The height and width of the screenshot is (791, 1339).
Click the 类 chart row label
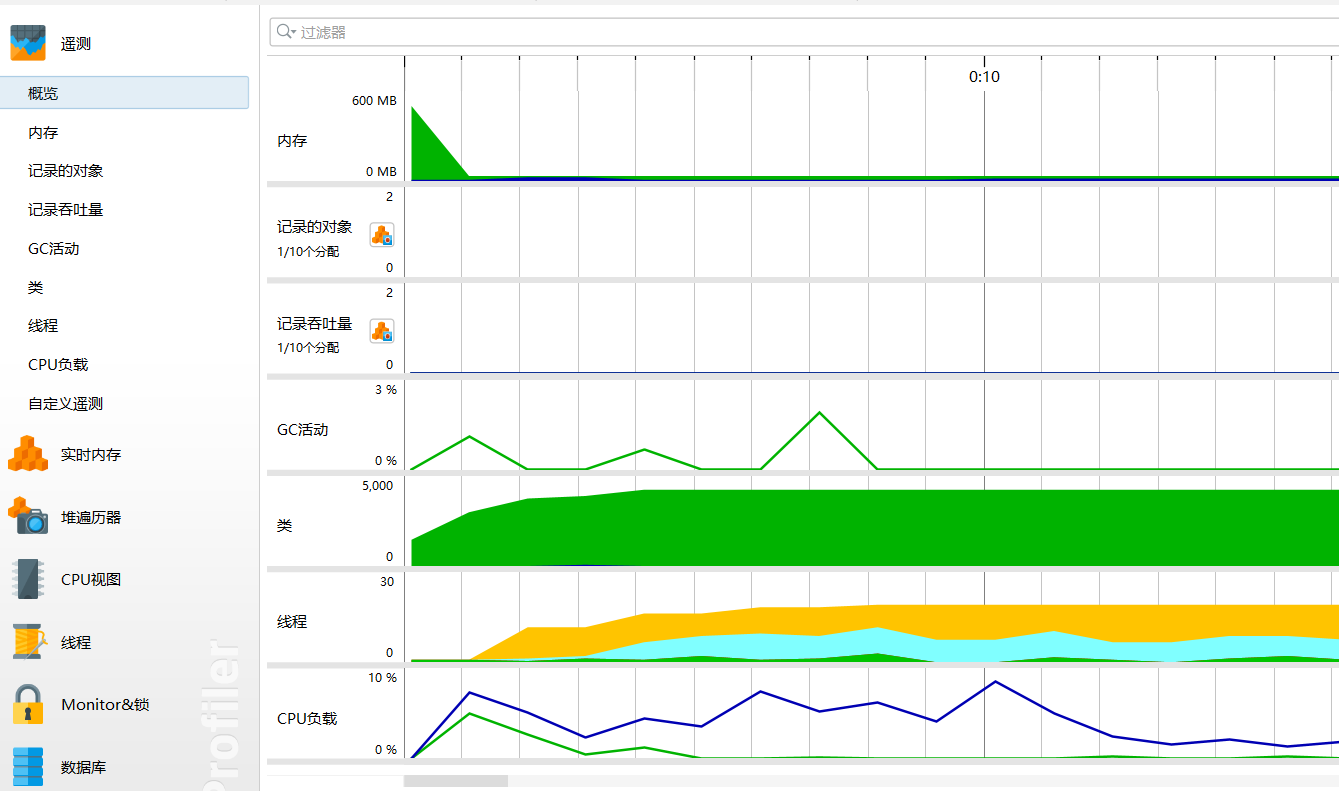point(285,525)
